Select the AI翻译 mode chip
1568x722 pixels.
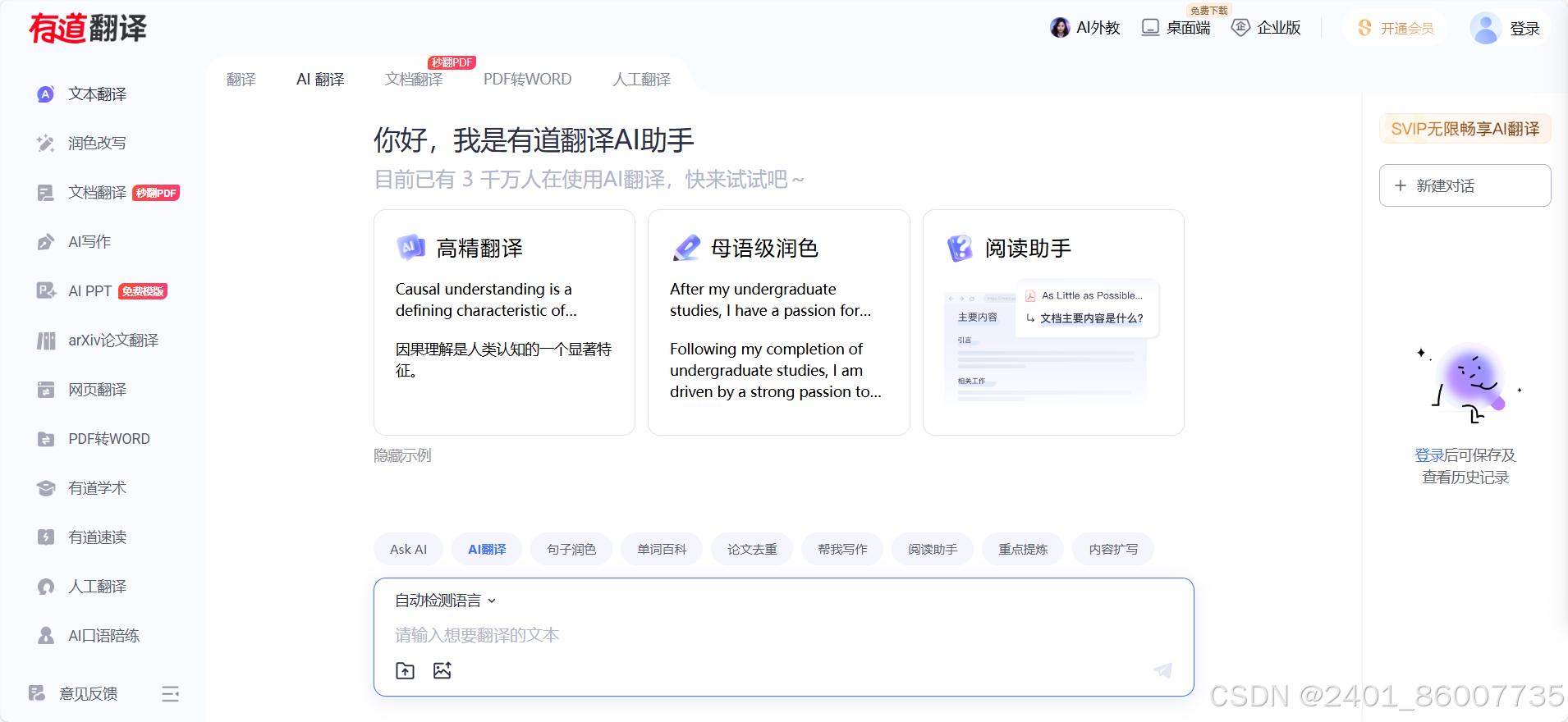pos(487,549)
